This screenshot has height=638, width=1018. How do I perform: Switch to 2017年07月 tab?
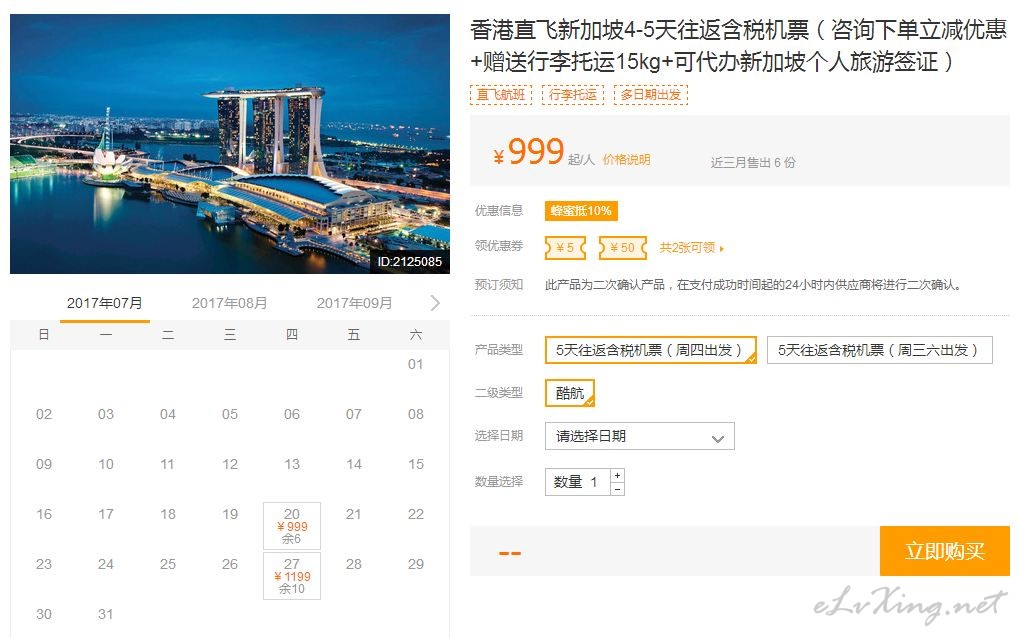105,303
